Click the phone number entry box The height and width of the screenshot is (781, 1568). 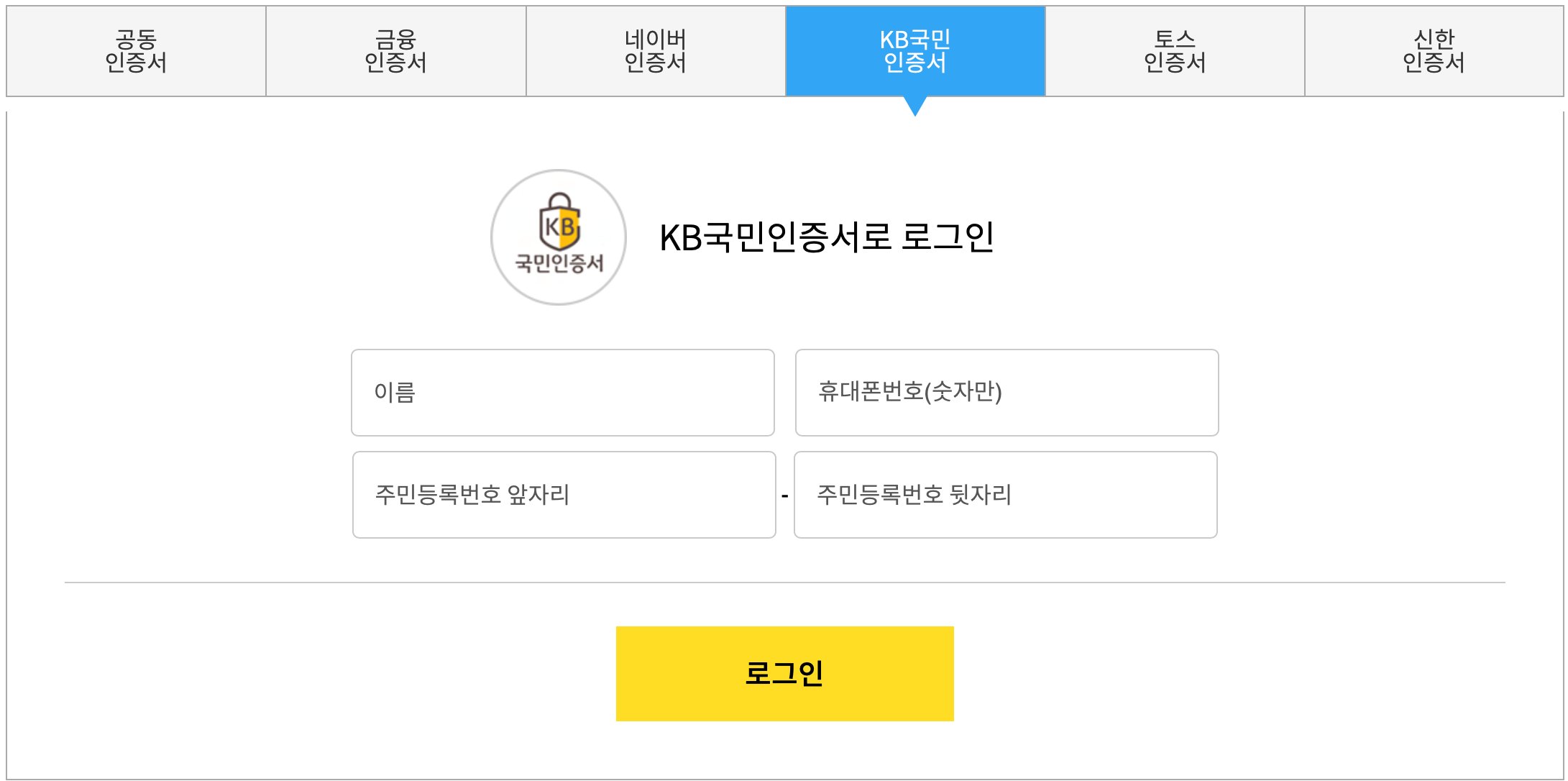click(1006, 392)
